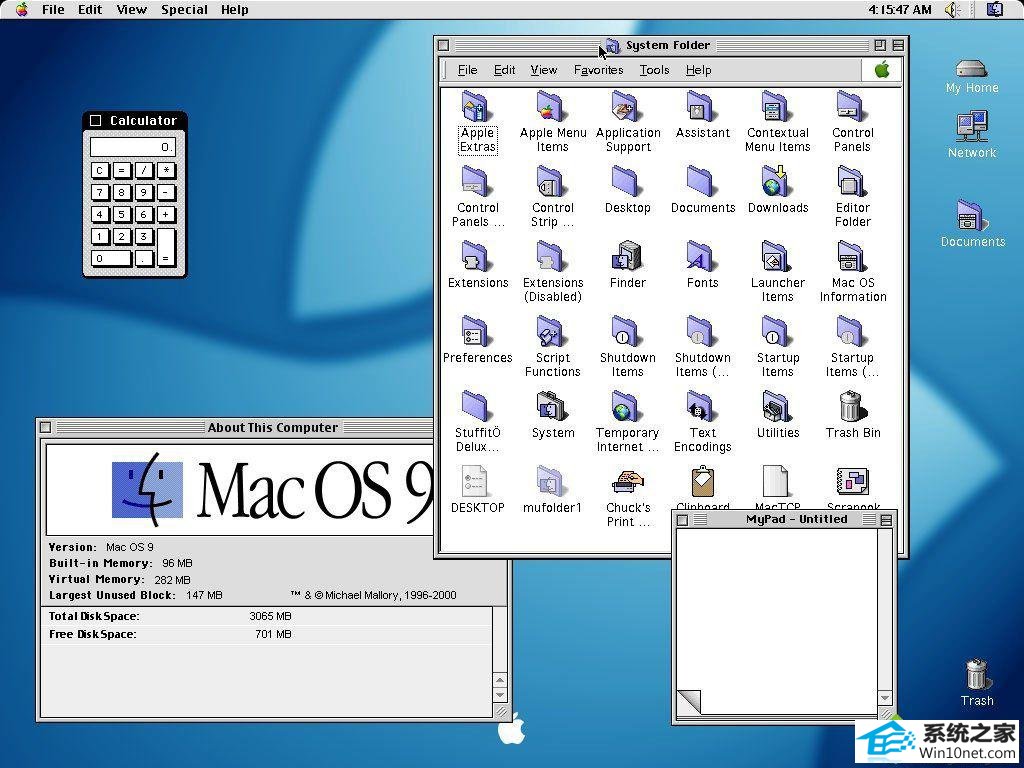Open the desktop Trash can
This screenshot has height=768, width=1024.
[x=976, y=675]
